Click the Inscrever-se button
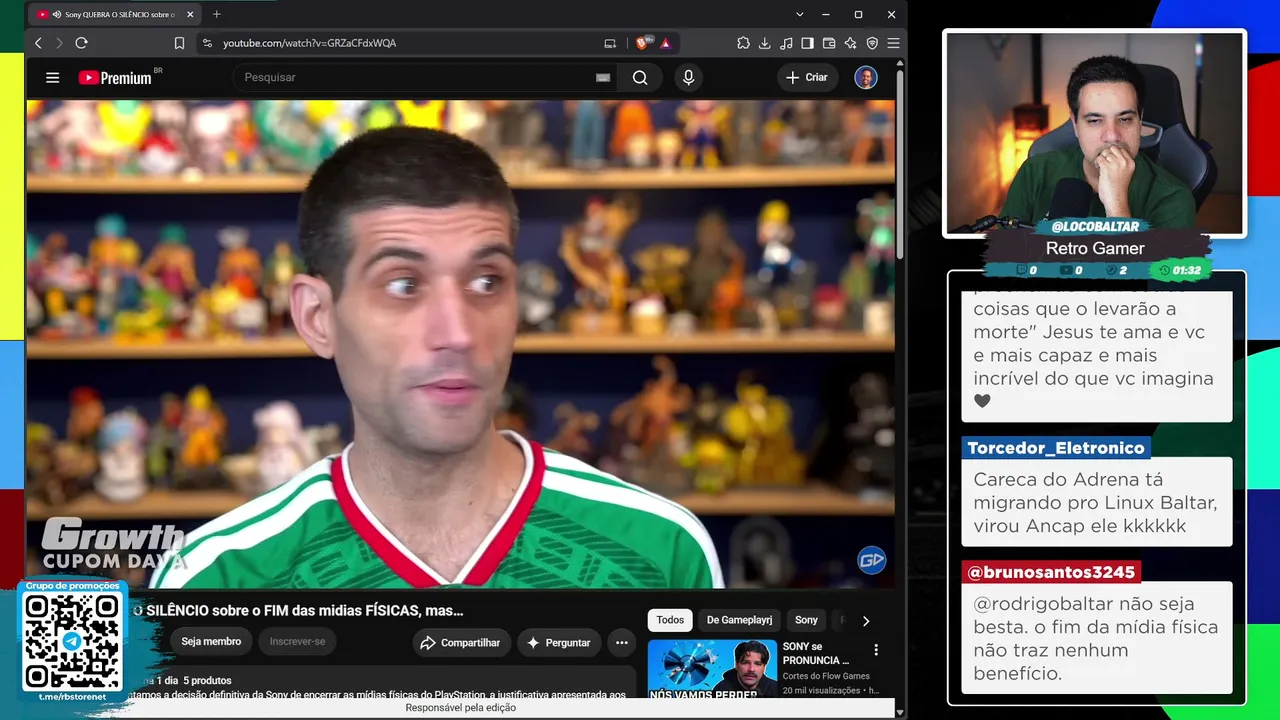1280x720 pixels. (297, 642)
